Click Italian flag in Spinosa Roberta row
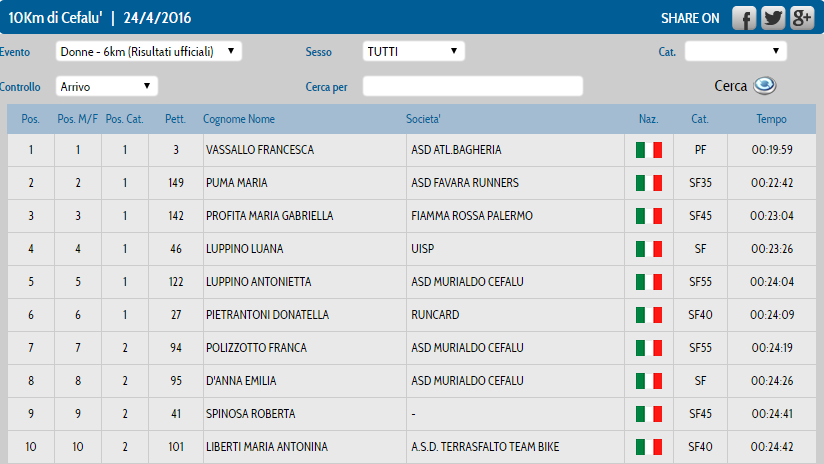 pos(648,414)
